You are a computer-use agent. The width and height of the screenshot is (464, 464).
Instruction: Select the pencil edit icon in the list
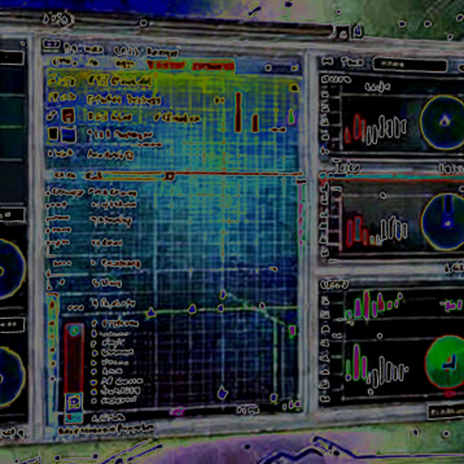52,115
